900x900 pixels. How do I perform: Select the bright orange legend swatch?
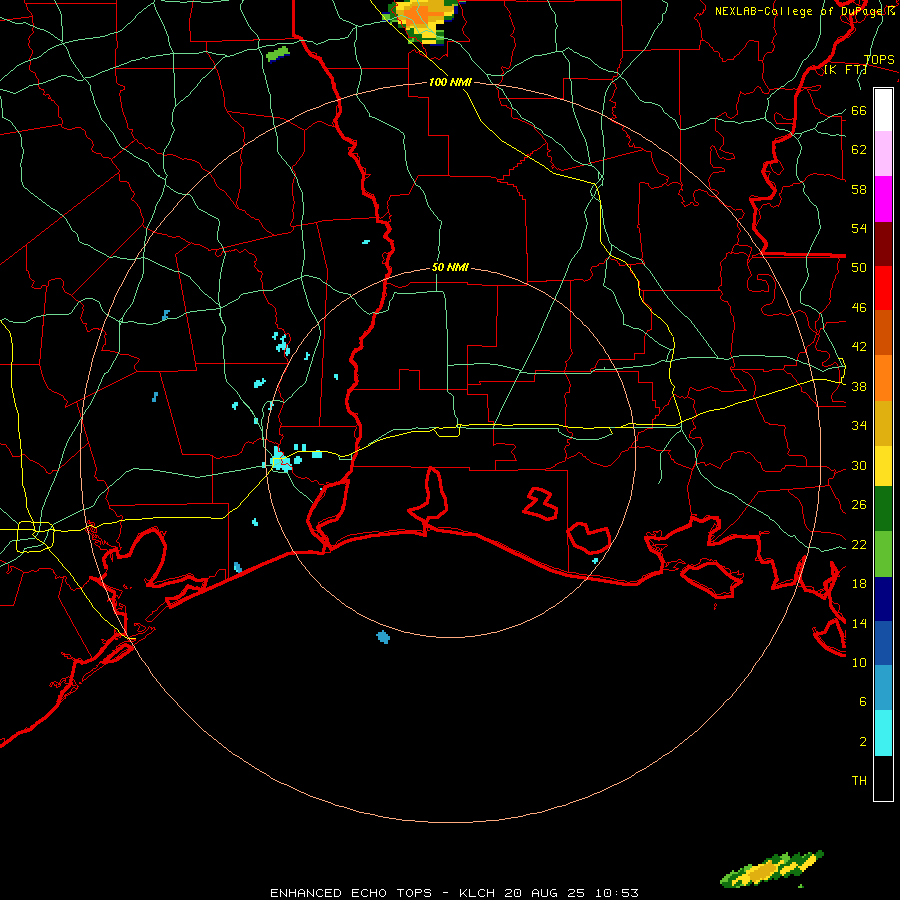(x=883, y=378)
